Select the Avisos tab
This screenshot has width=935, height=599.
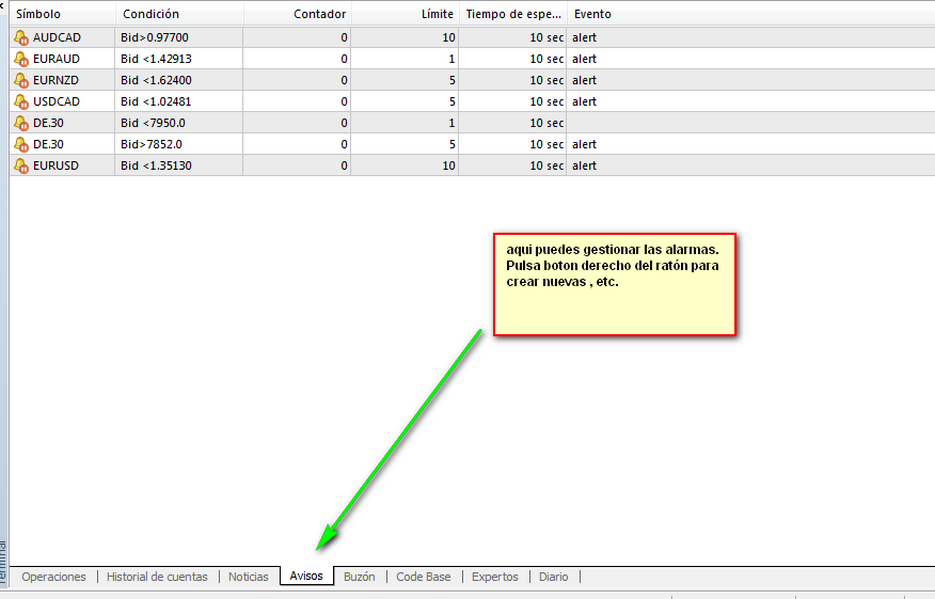[x=306, y=577]
